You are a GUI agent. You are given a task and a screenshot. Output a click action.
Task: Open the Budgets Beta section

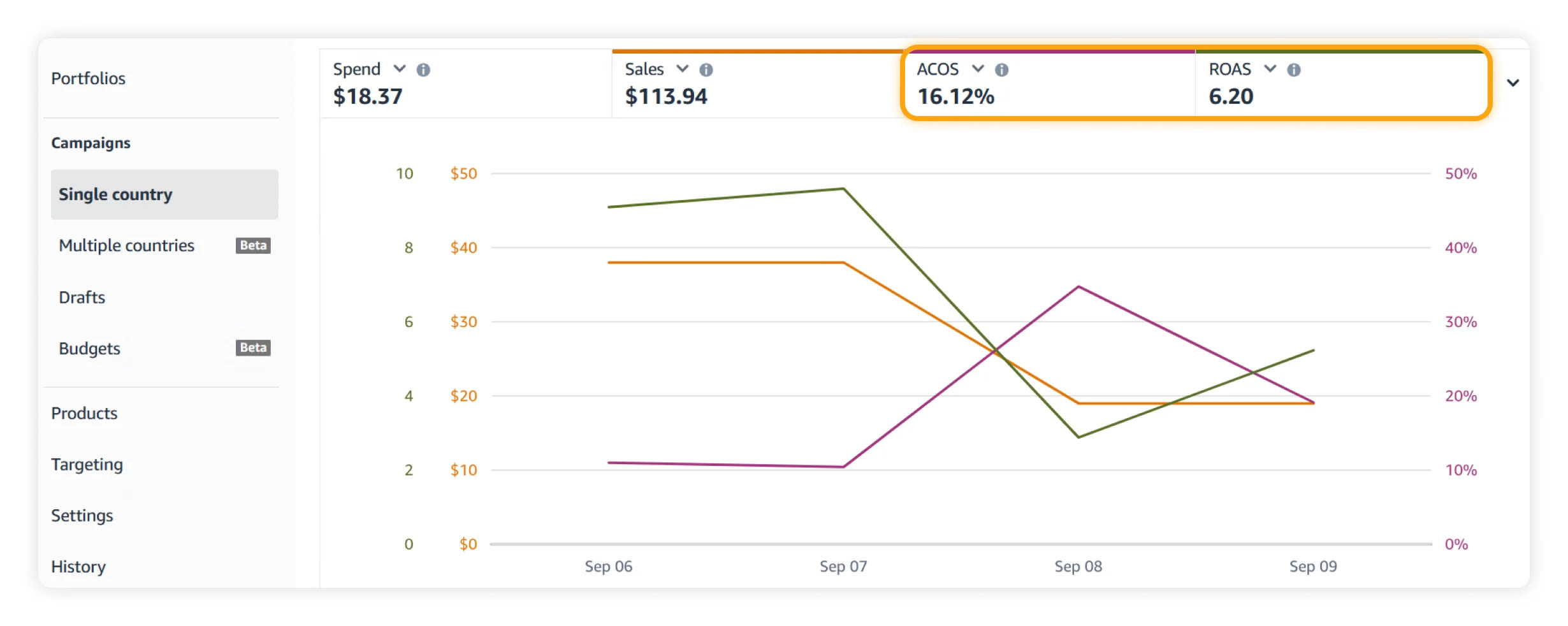(x=89, y=348)
